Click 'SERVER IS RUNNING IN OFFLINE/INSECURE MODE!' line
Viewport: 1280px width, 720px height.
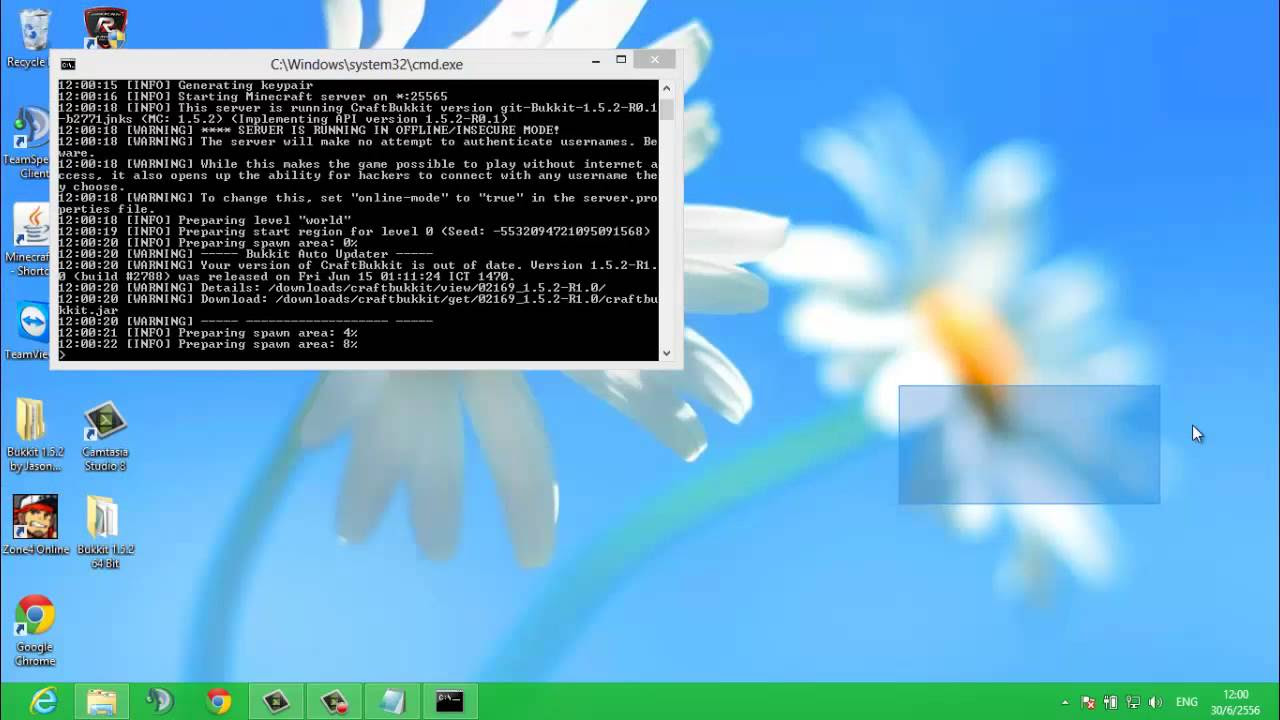pos(309,130)
